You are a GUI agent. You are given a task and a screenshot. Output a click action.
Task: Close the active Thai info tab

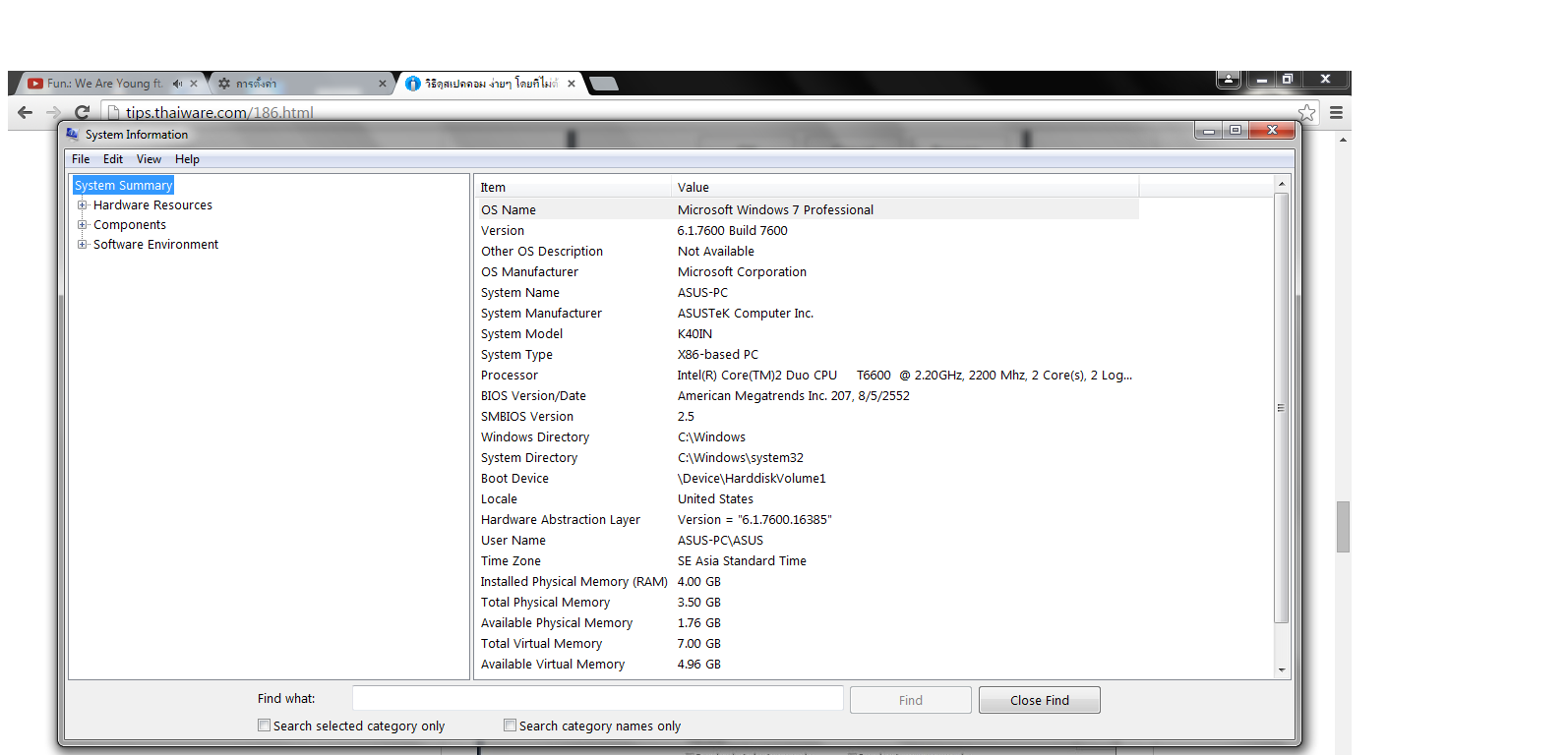(572, 84)
